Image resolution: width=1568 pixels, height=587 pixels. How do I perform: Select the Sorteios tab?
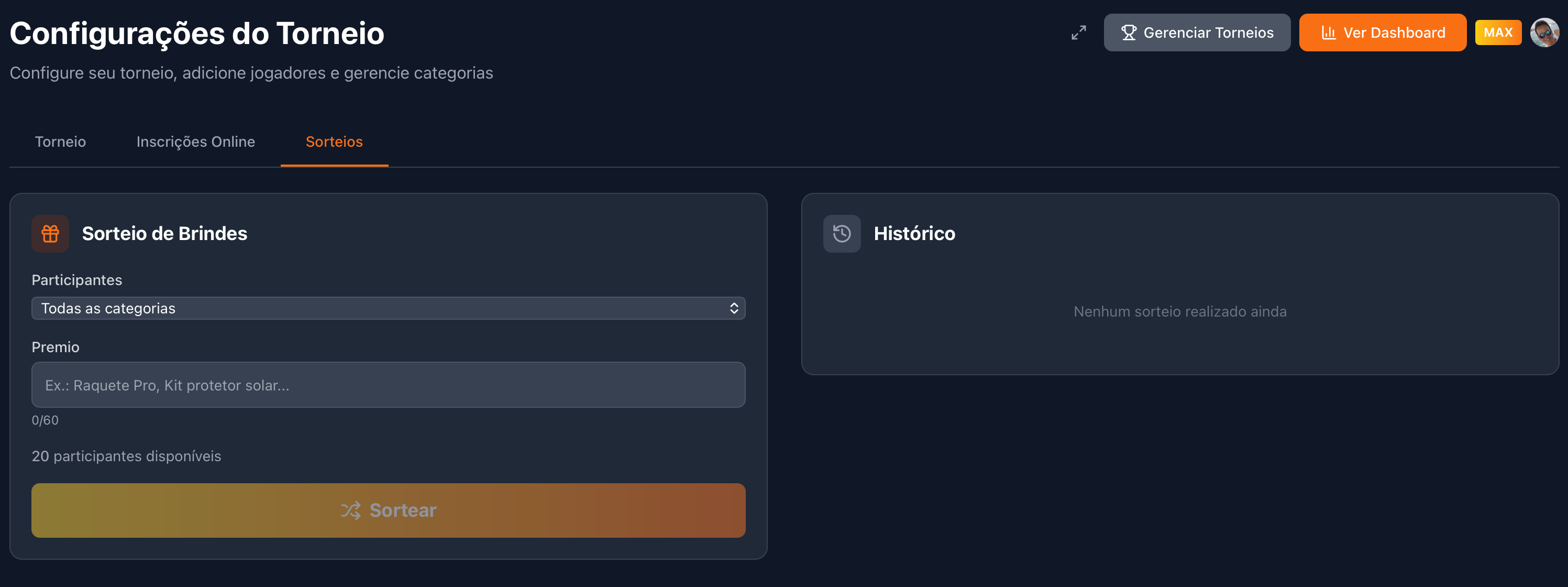coord(334,142)
